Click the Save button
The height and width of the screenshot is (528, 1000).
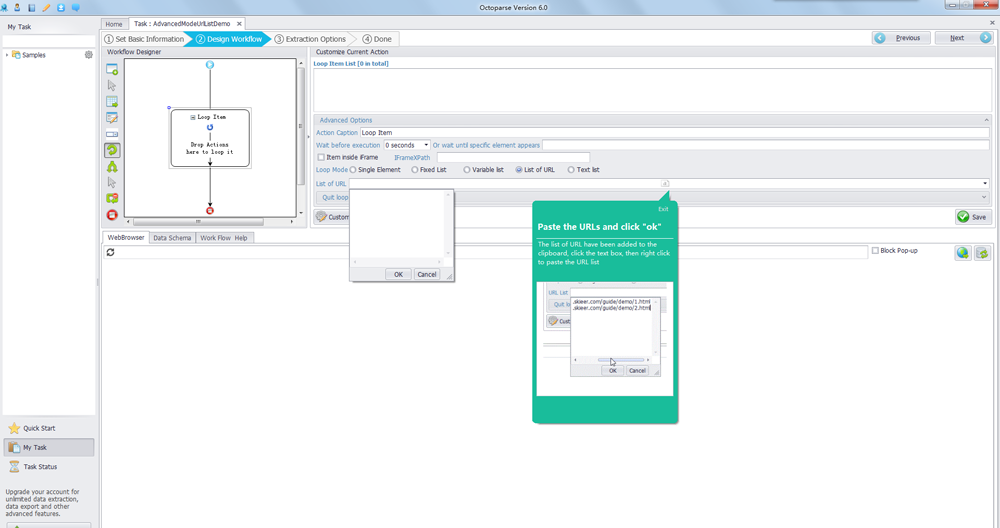(x=972, y=217)
